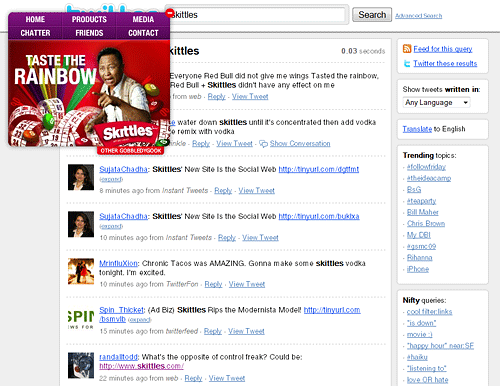Open the CHATTER menu item

[35, 33]
